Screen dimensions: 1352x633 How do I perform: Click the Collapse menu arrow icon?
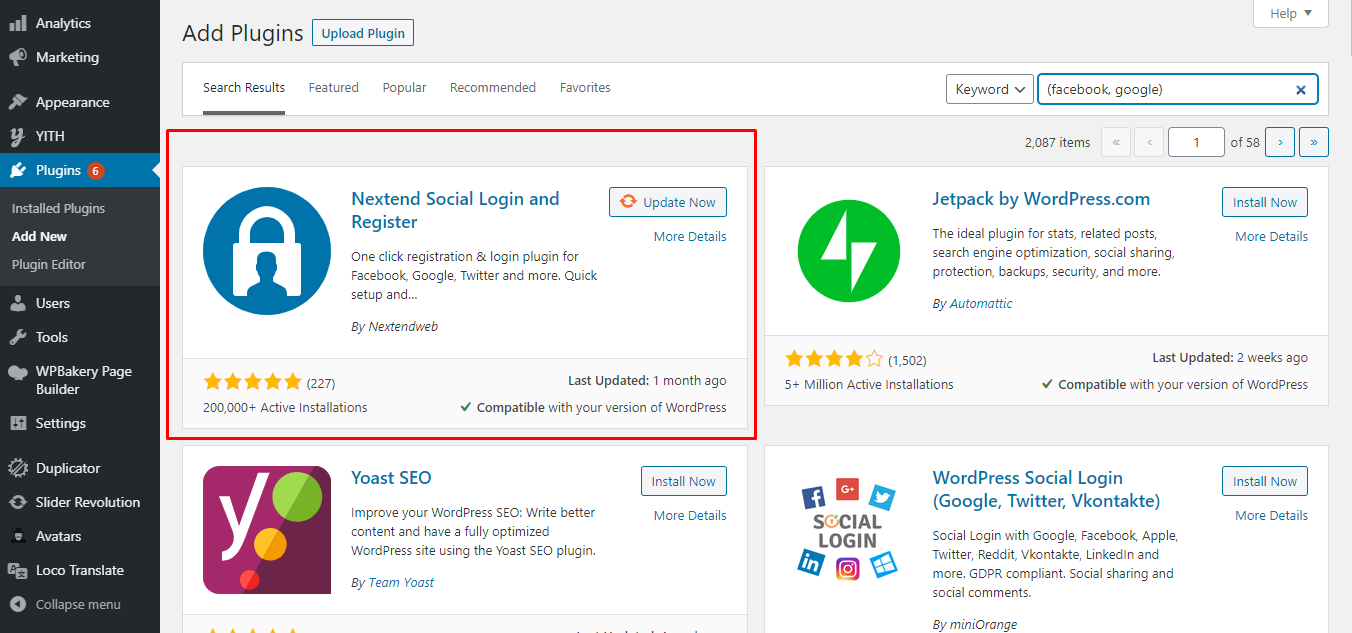click(x=18, y=604)
